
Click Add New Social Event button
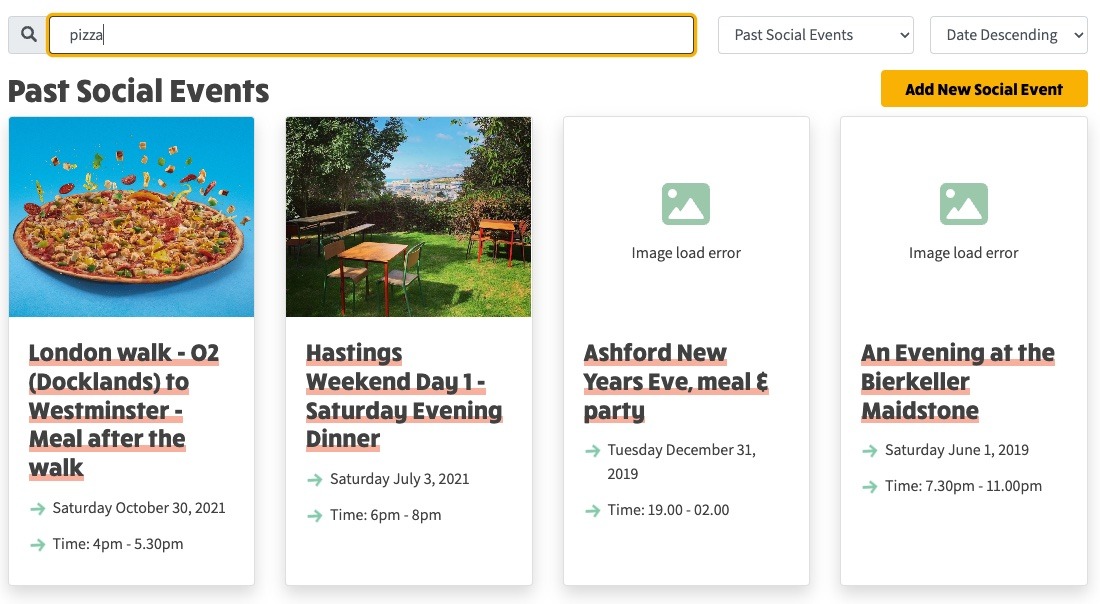coord(984,89)
